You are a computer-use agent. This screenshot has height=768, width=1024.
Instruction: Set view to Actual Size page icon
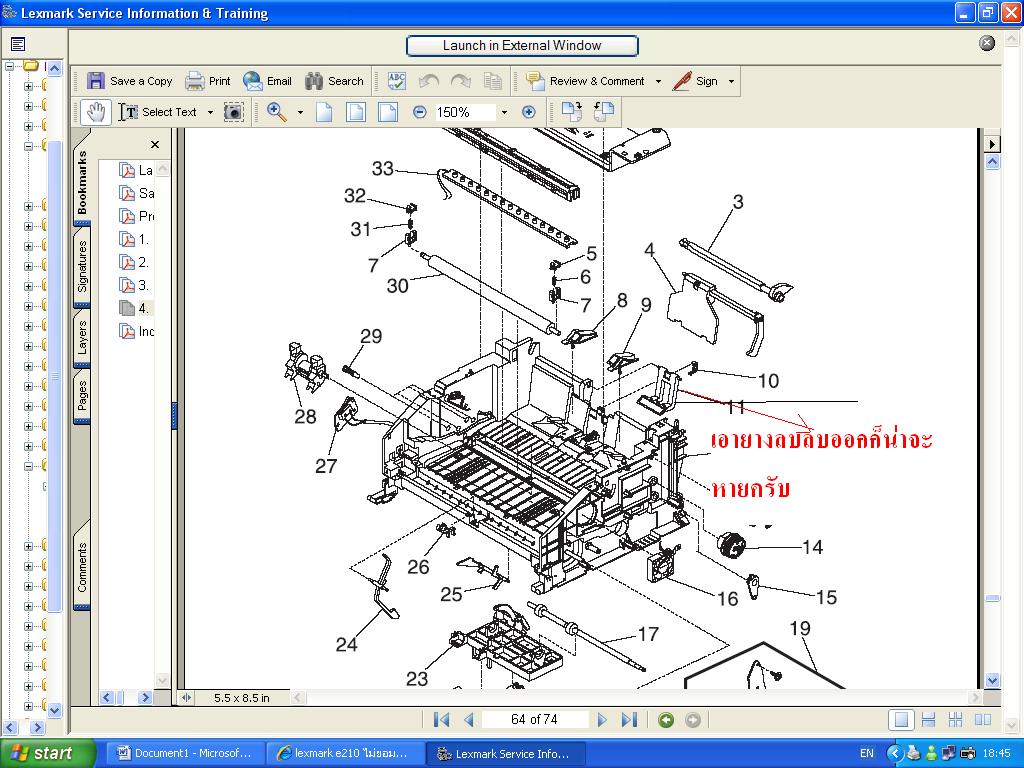point(324,112)
